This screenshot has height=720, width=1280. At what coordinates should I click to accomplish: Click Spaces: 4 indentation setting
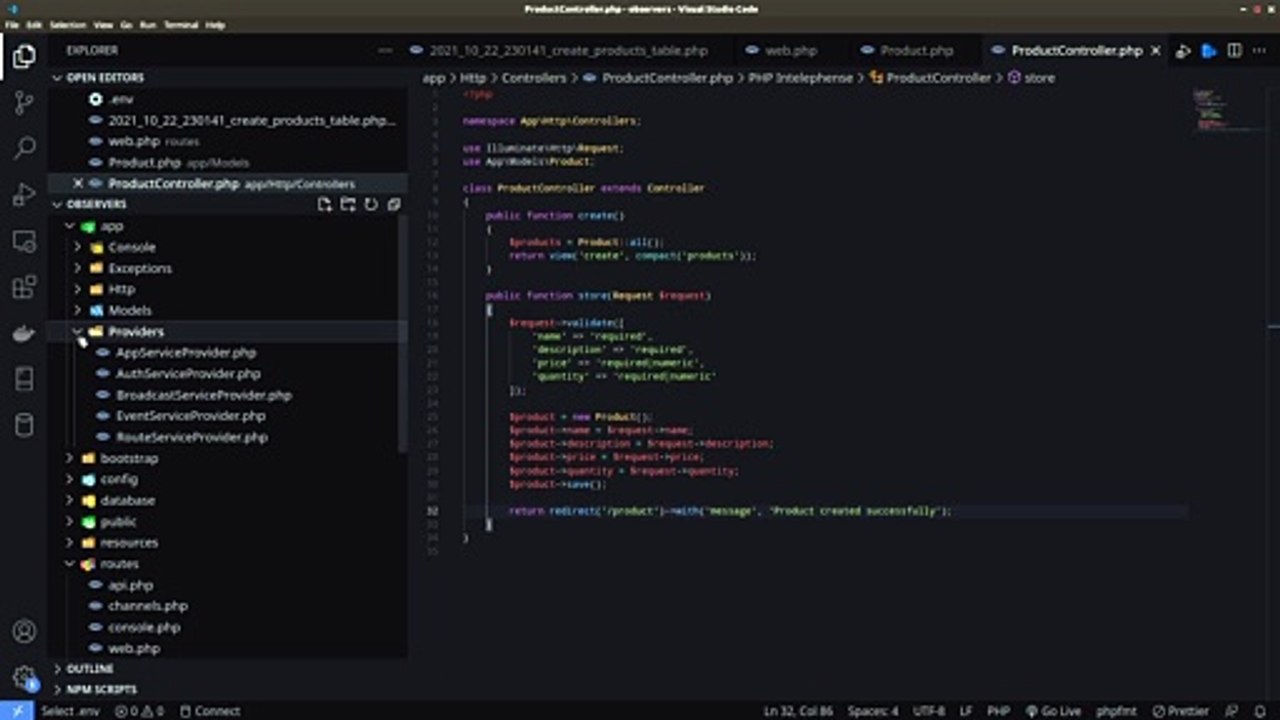873,711
